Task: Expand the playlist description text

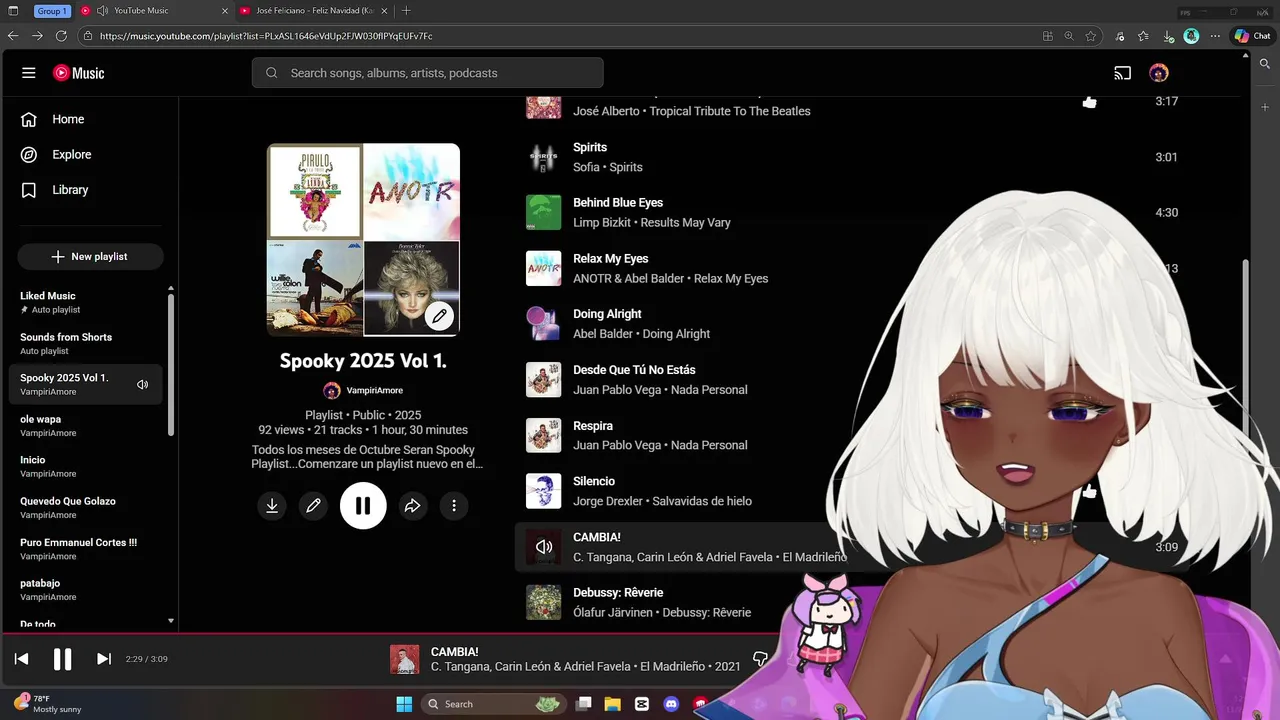Action: 367,457
